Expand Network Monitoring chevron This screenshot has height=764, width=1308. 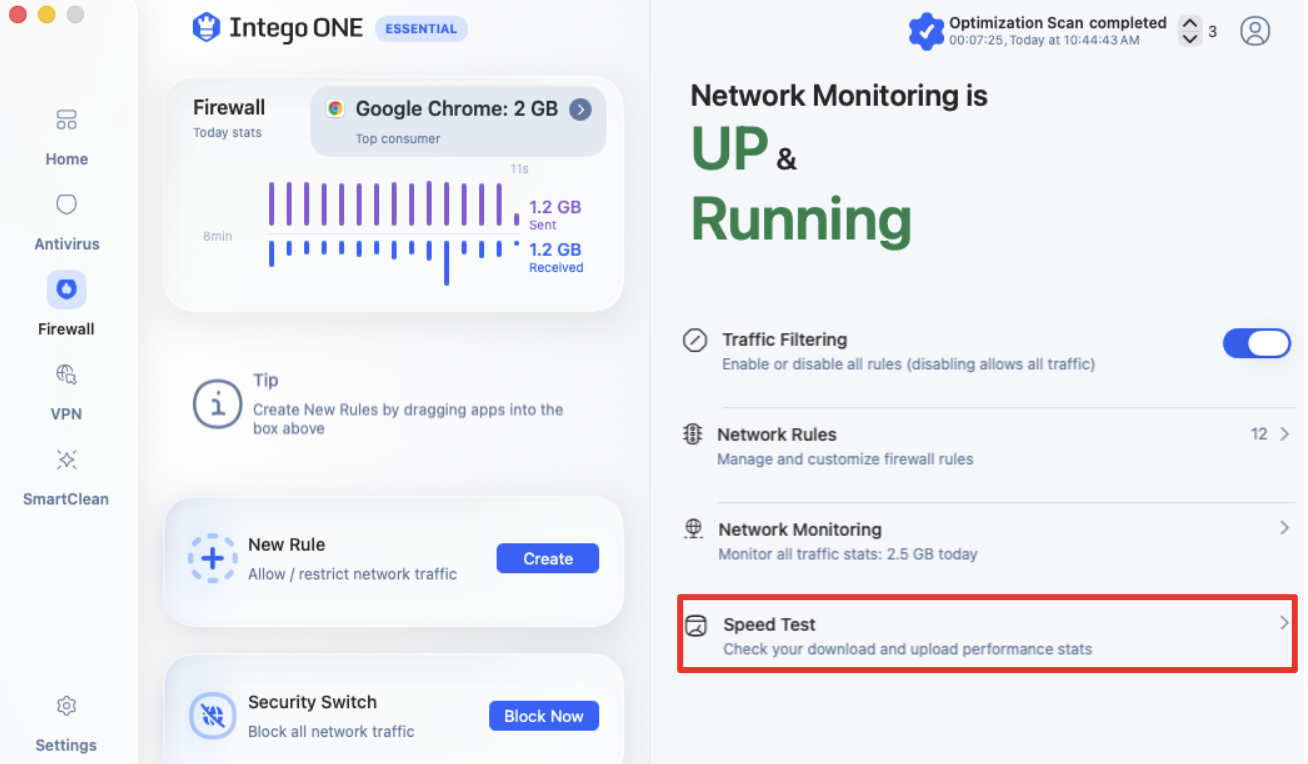tap(1285, 528)
